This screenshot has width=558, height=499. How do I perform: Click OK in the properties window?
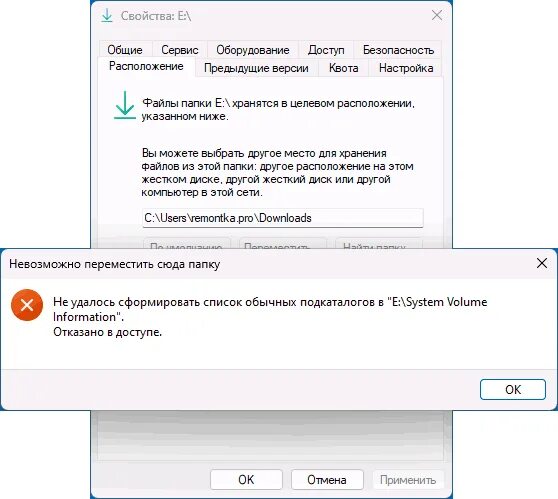click(246, 479)
